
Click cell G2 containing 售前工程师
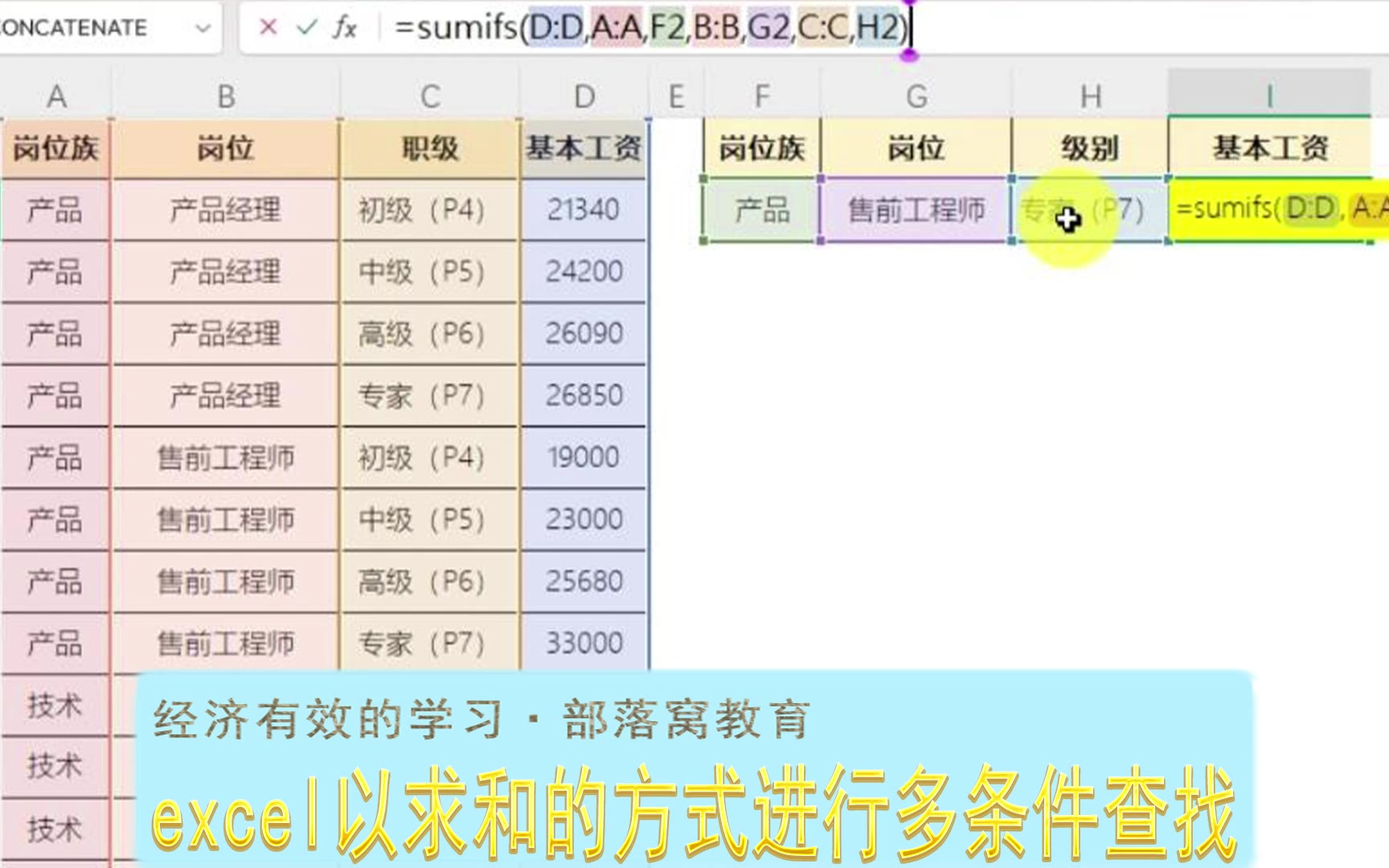(x=916, y=211)
